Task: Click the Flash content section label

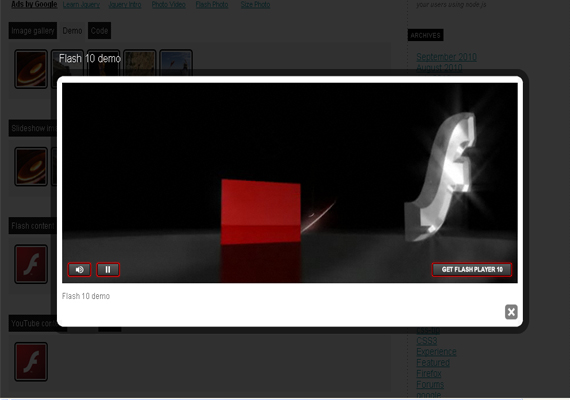Action: coord(33,226)
